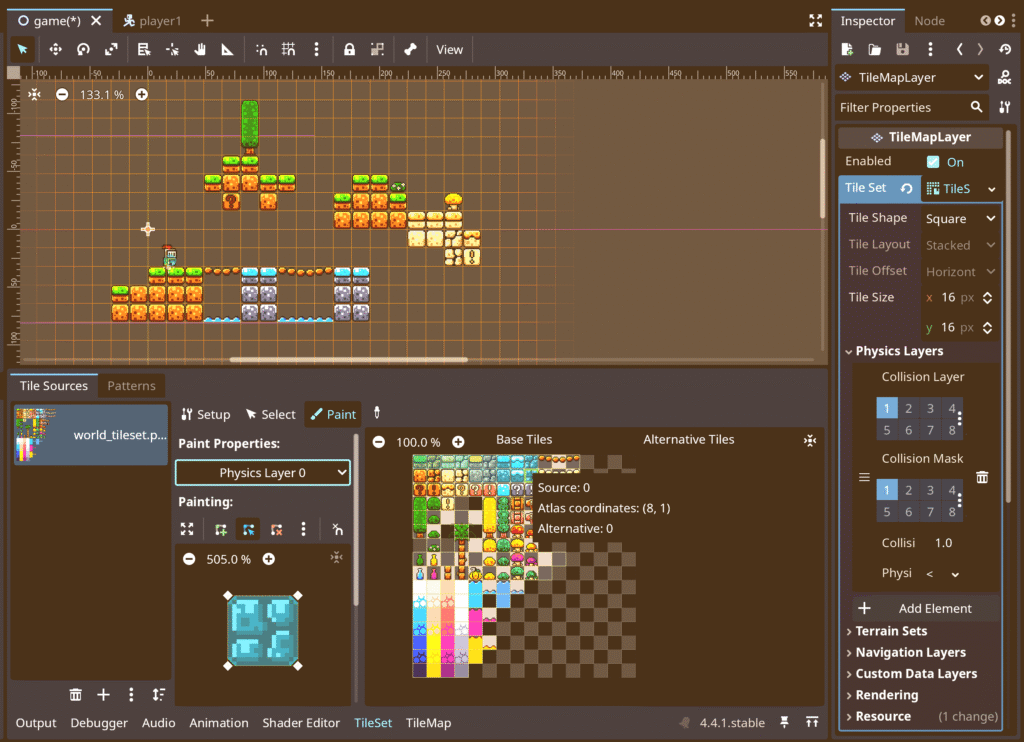Toggle the Enabled On checkbox
The width and height of the screenshot is (1024, 742).
click(933, 162)
